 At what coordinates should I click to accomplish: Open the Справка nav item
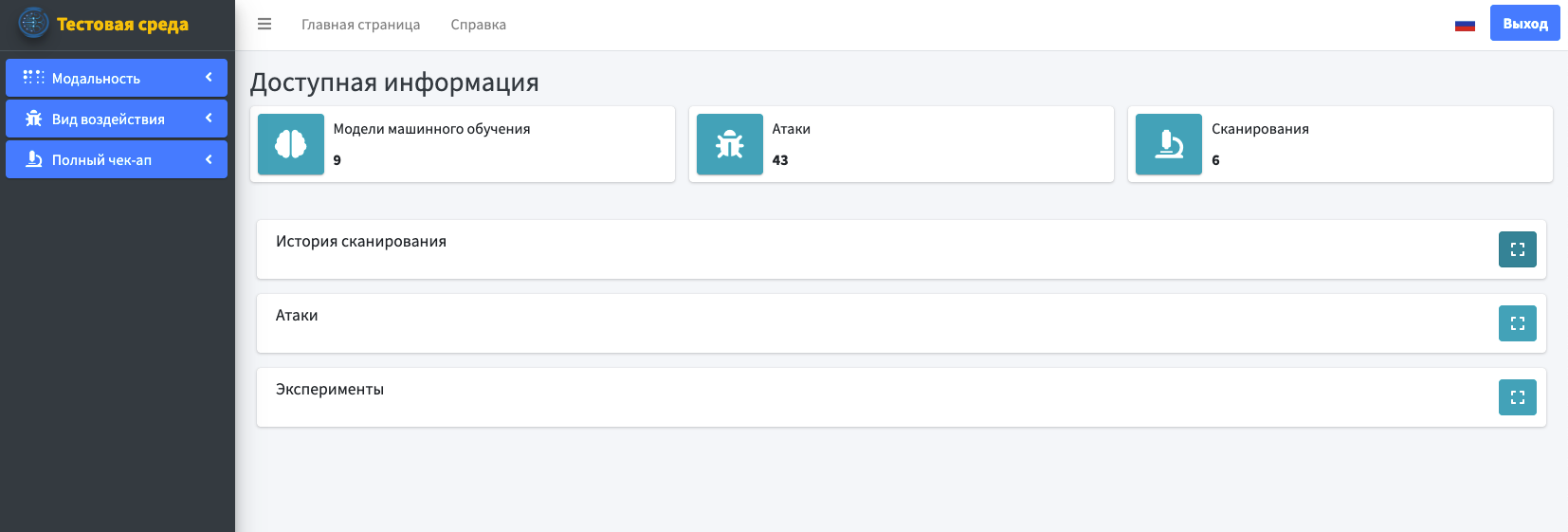pyautogui.click(x=478, y=25)
